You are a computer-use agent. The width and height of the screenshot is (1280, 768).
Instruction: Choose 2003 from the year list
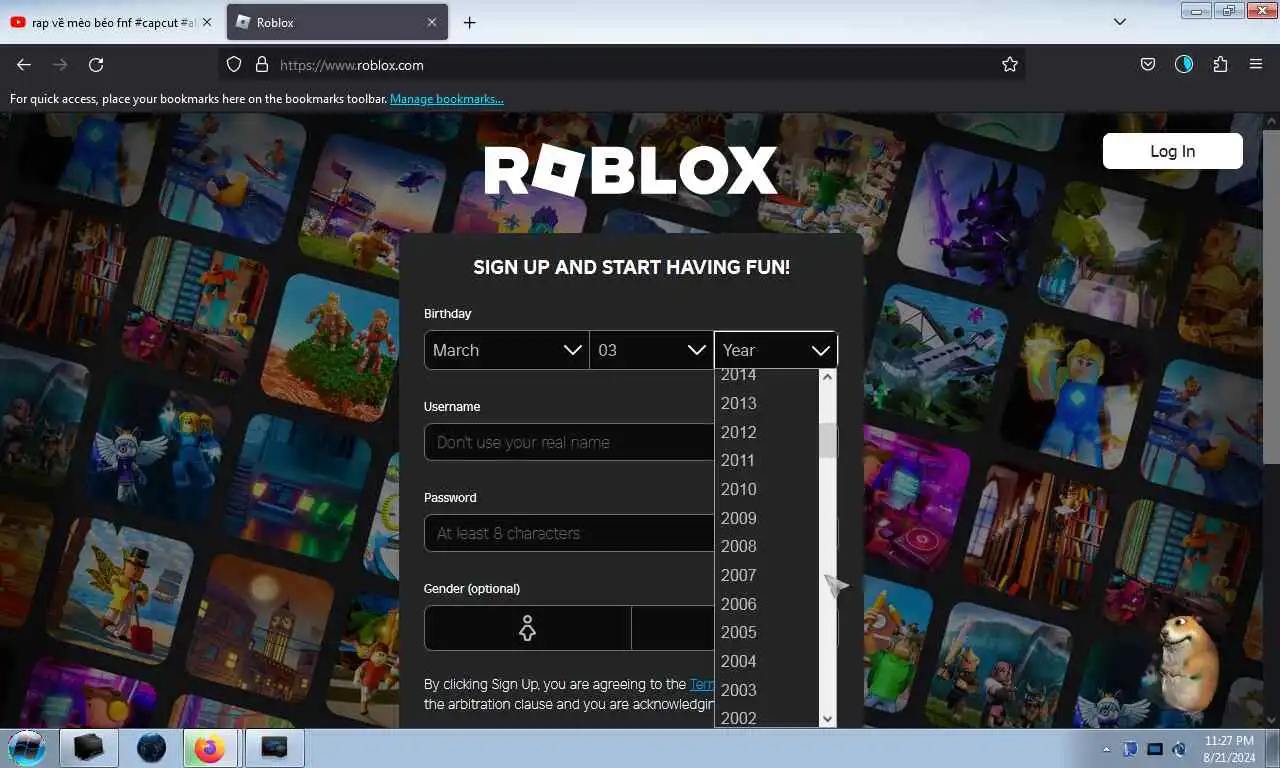(x=767, y=690)
